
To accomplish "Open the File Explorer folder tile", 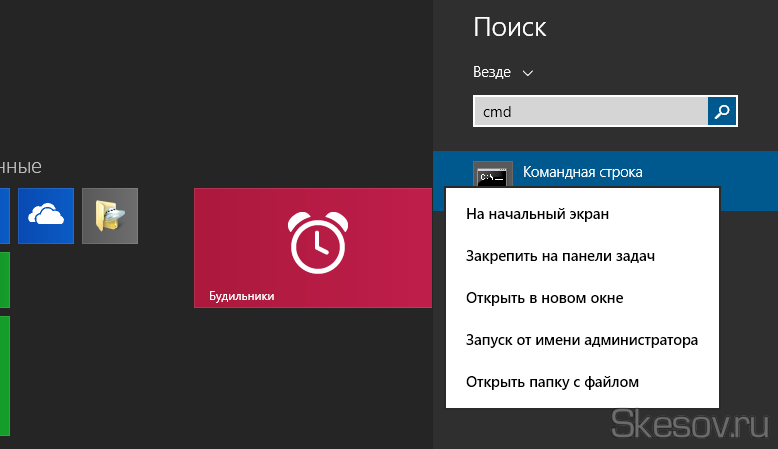I will point(110,215).
